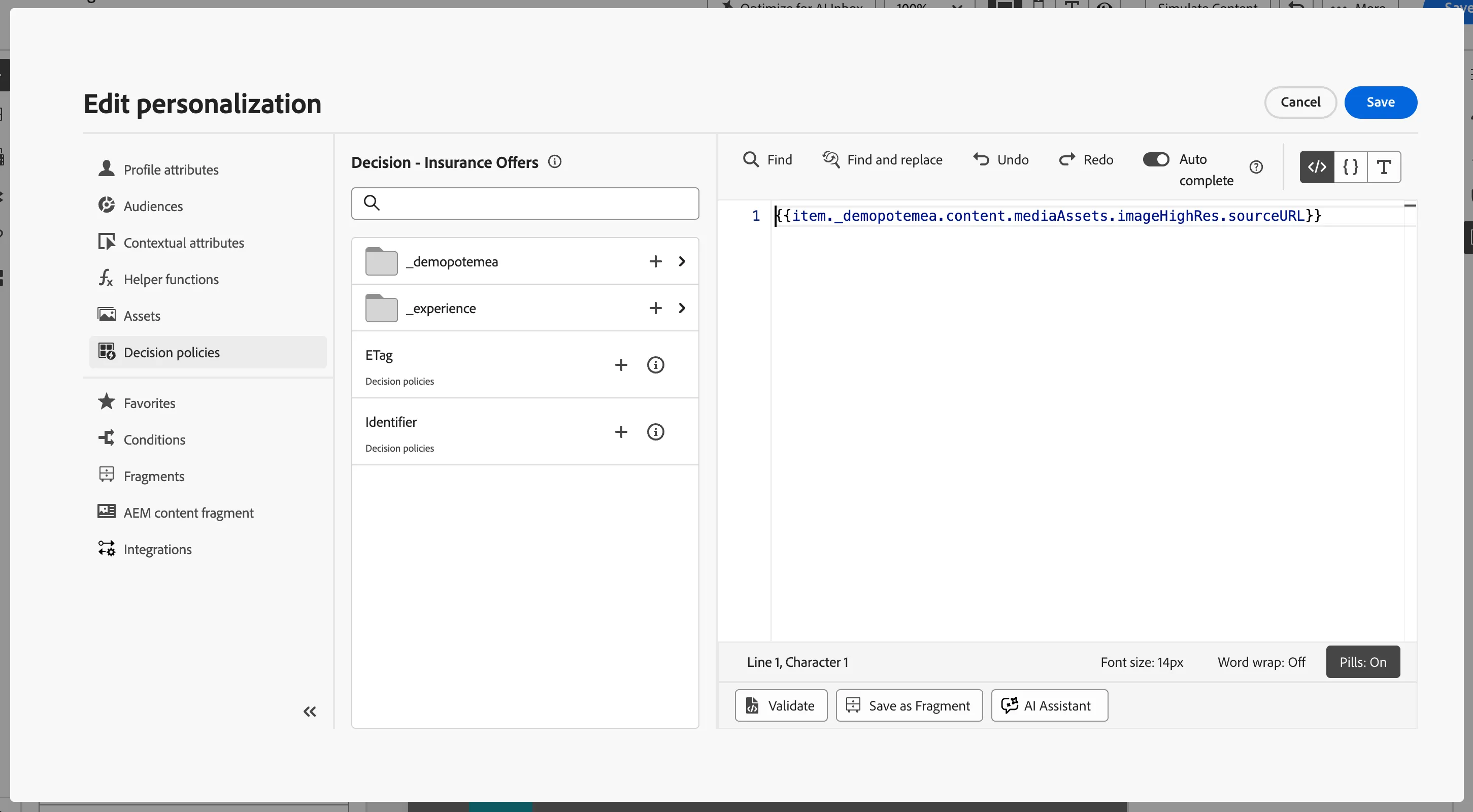Viewport: 1473px width, 812px height.
Task: Open Fragments section
Action: pos(208,476)
